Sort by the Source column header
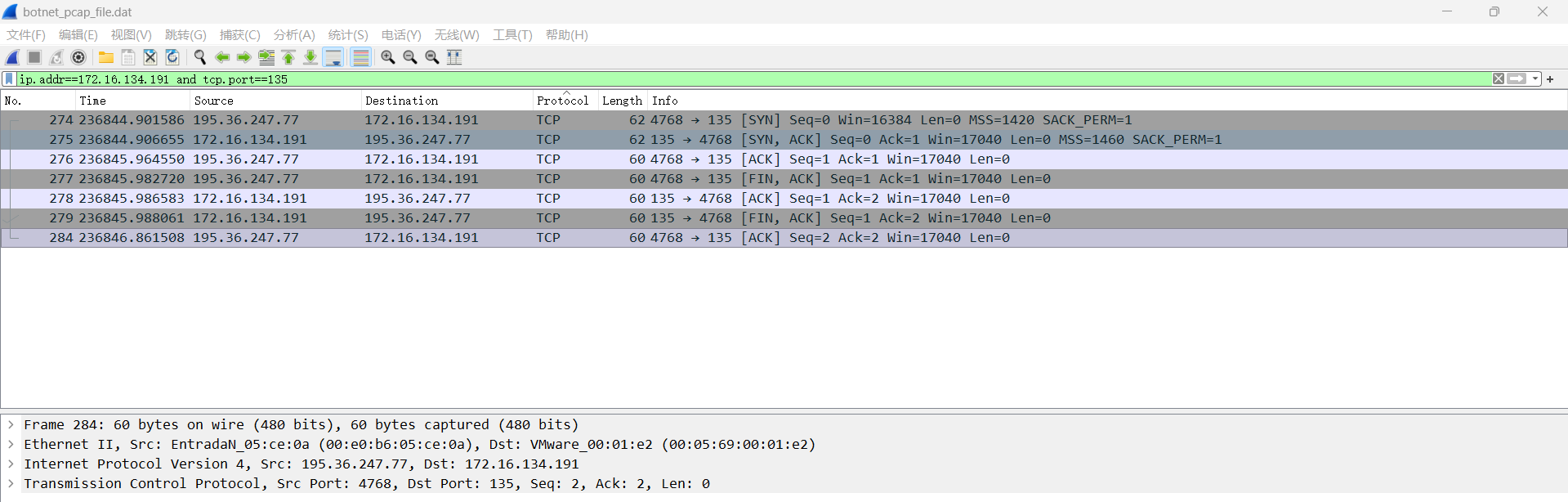 [275, 101]
